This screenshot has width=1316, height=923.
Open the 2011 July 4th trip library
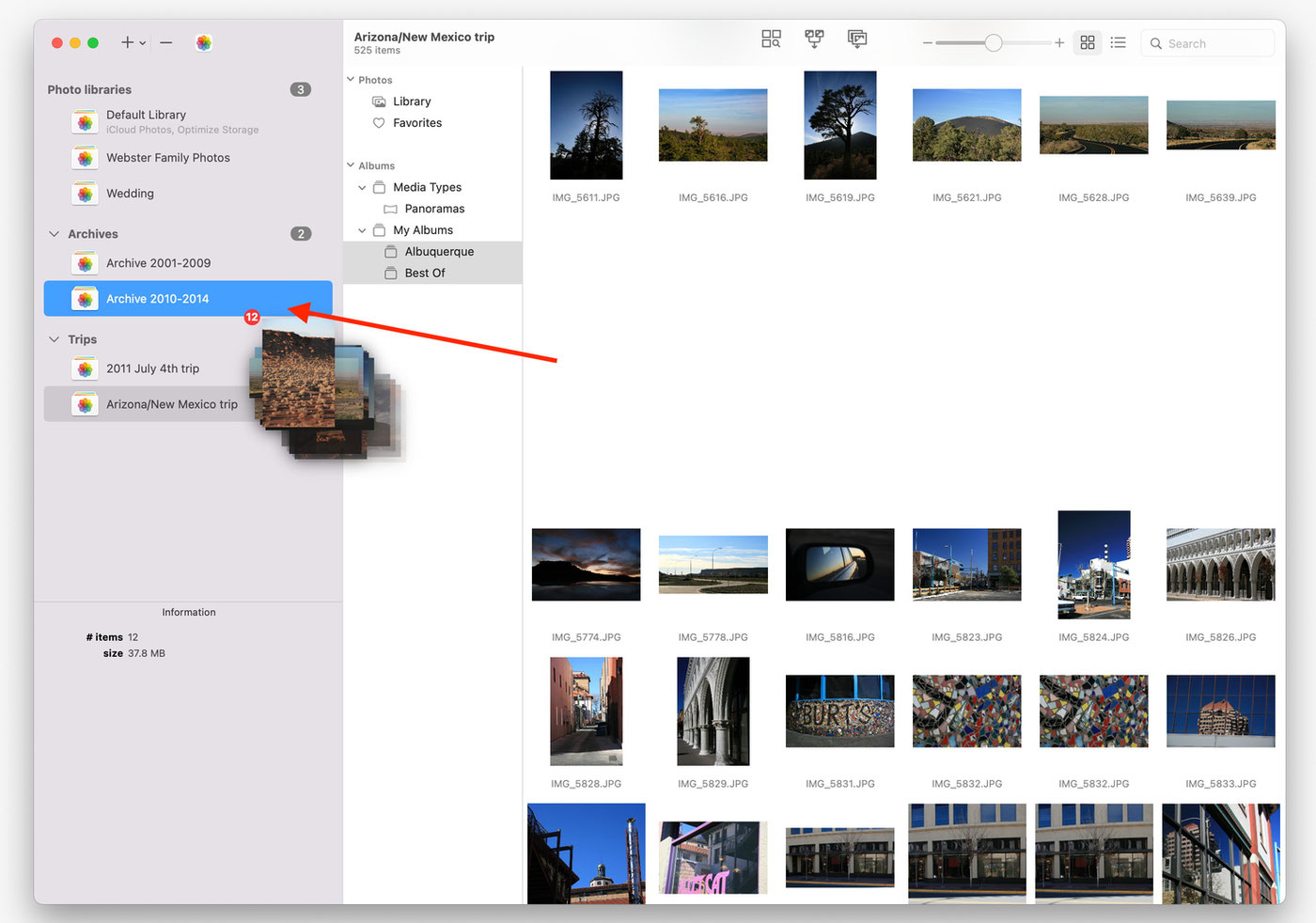152,368
